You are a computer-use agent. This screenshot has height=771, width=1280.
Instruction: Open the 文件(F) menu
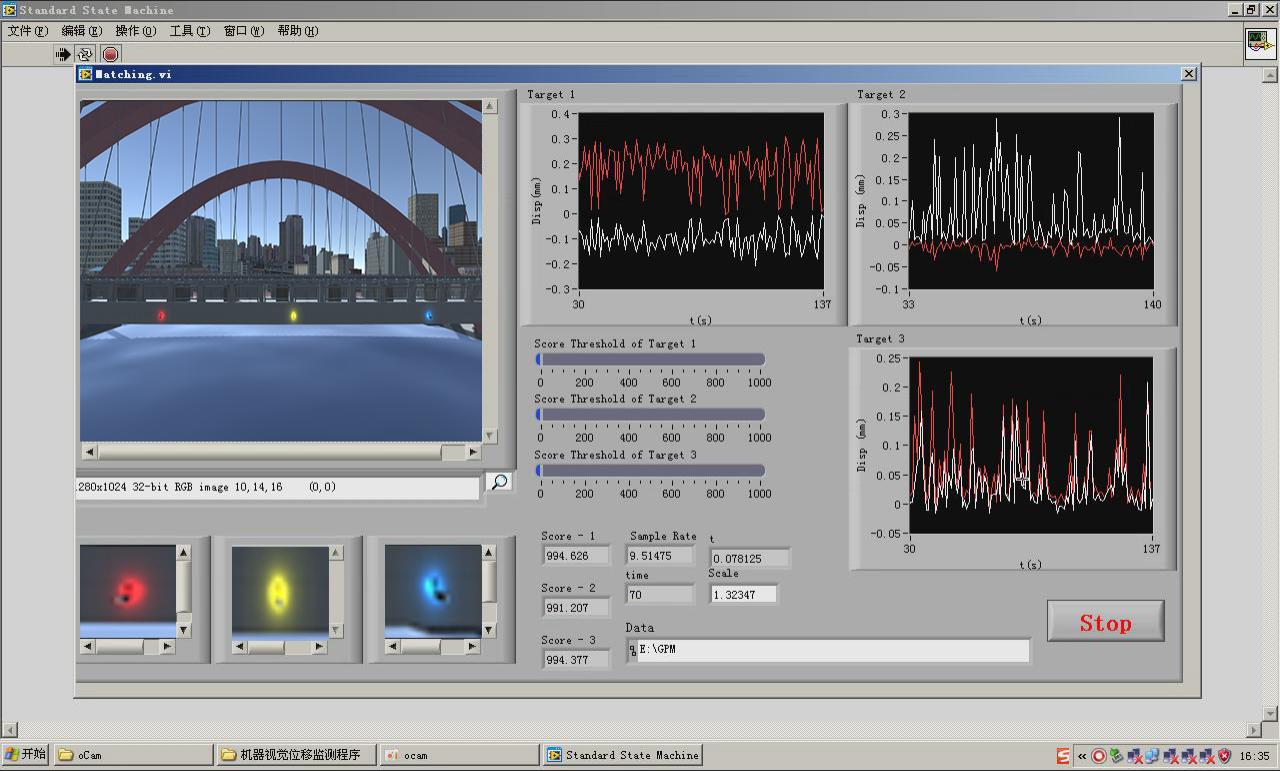tap(28, 31)
